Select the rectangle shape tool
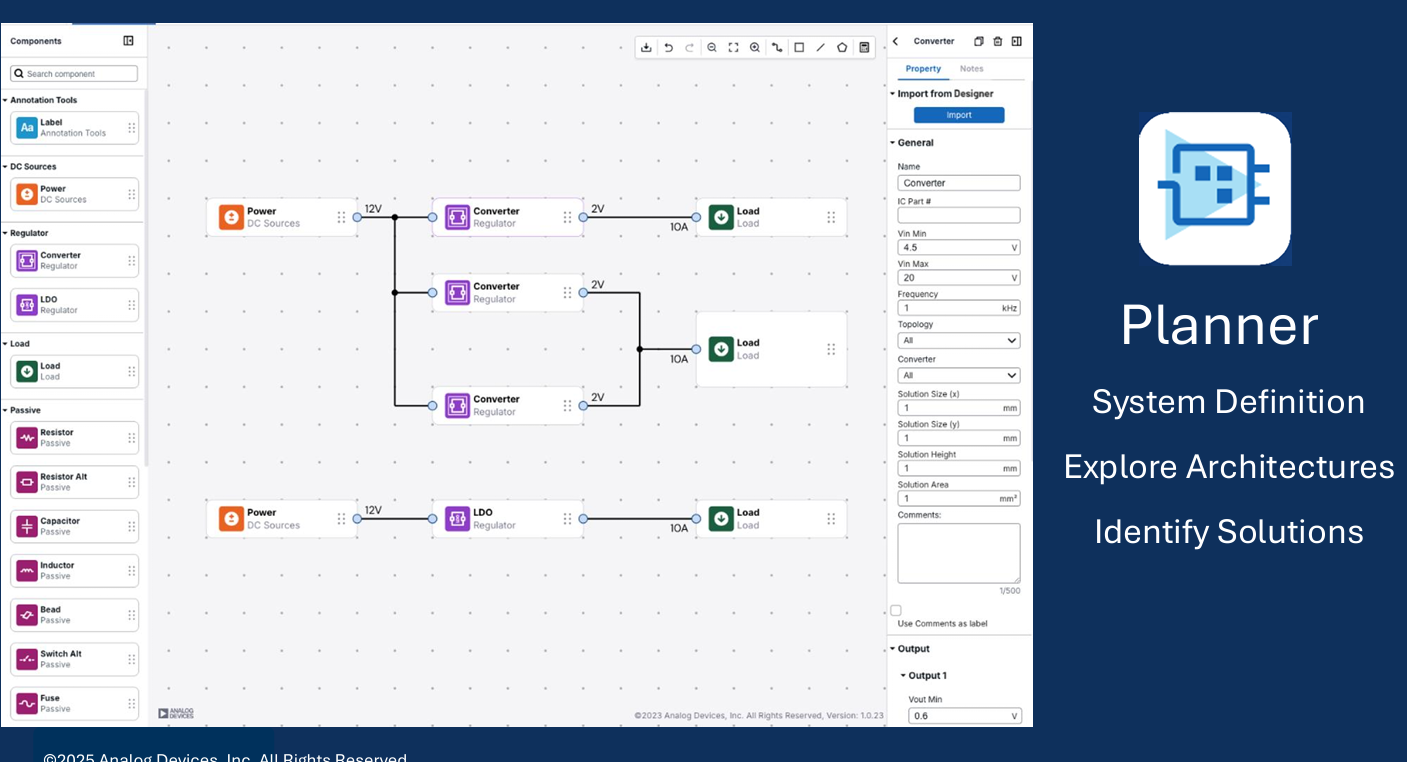Viewport: 1407px width, 762px height. tap(799, 47)
